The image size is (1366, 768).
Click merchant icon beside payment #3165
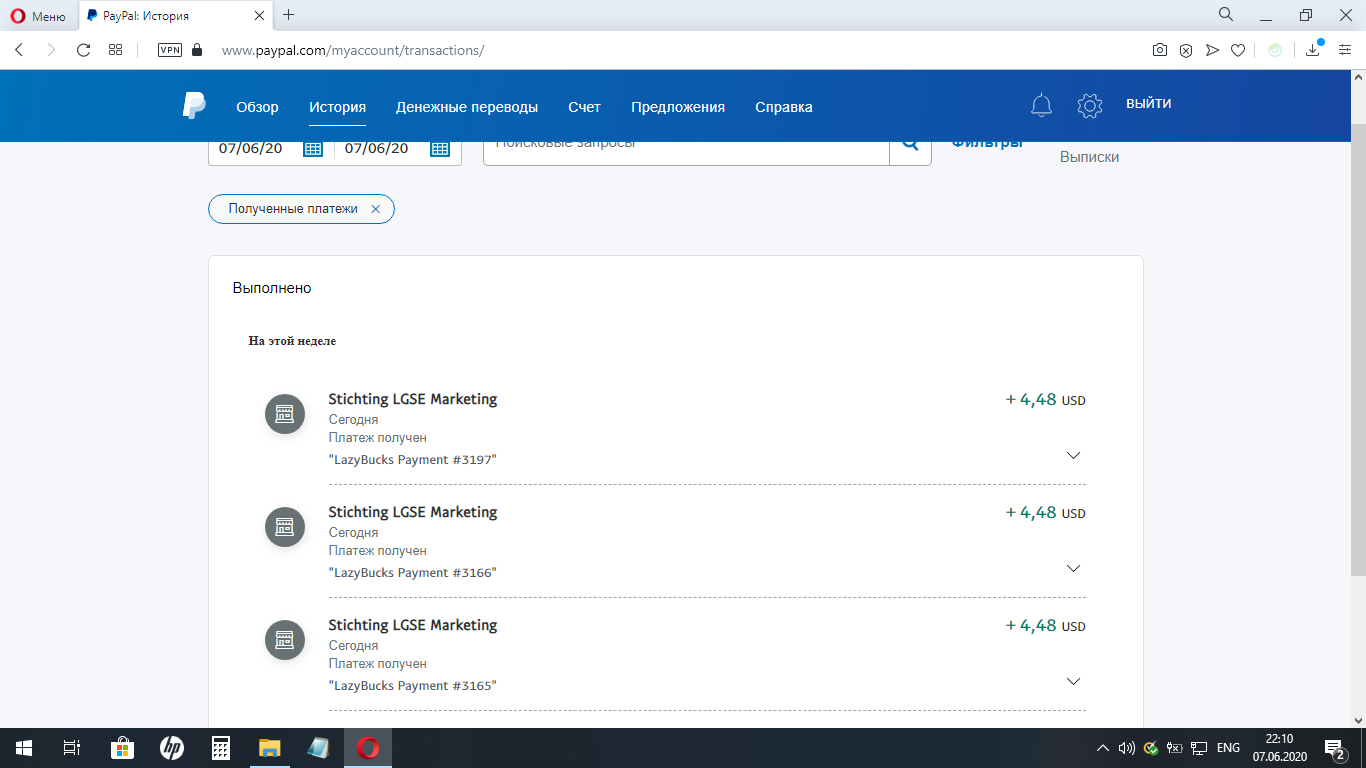click(x=285, y=640)
